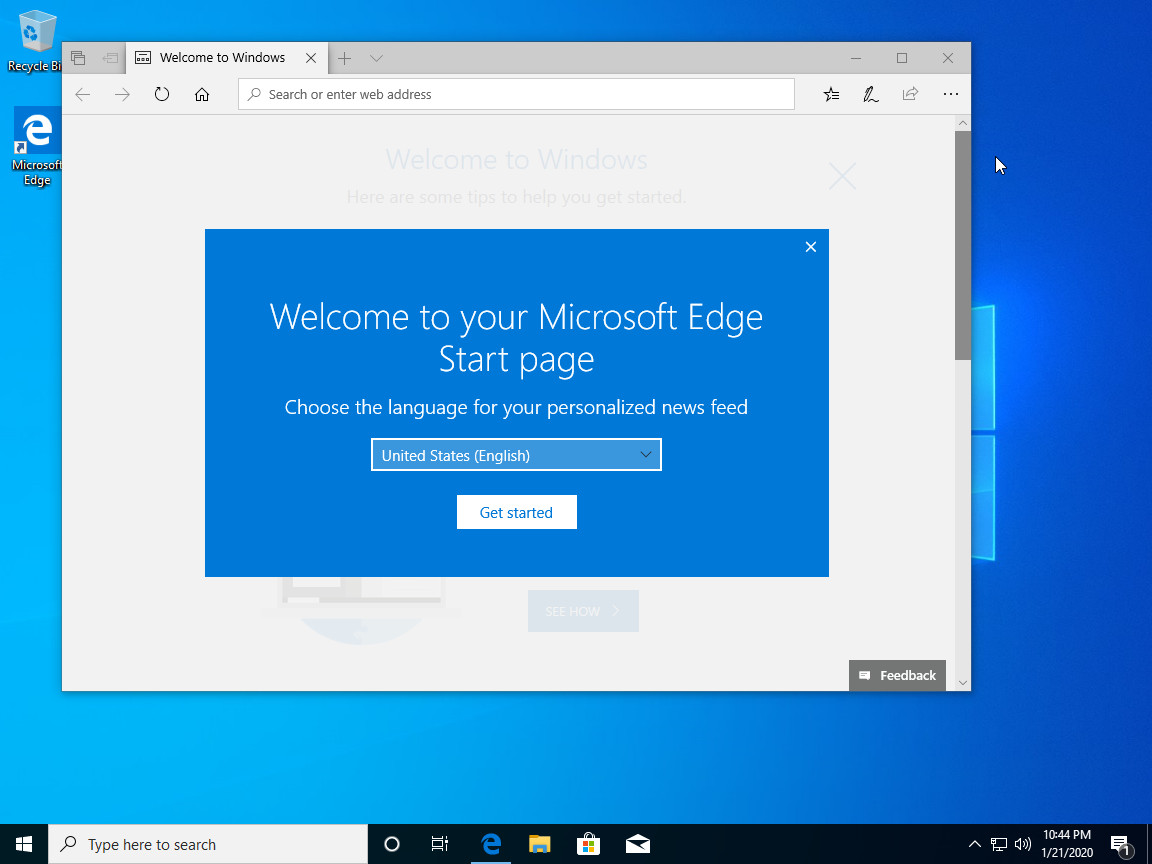Go forward using the forward arrow
Screen dimensions: 1152x864
[x=123, y=94]
